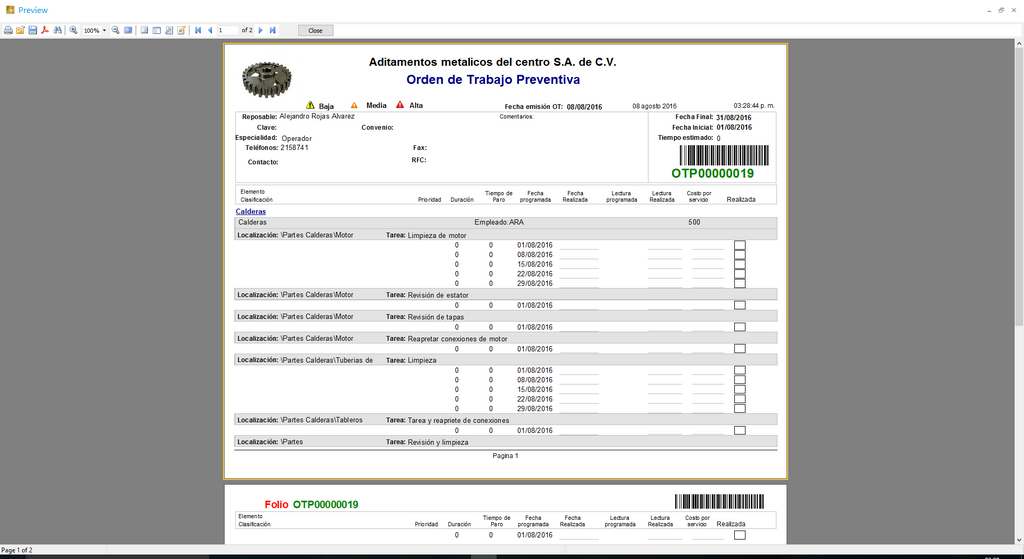The image size is (1024, 559).
Task: Click the Close preview button
Action: [x=315, y=31]
